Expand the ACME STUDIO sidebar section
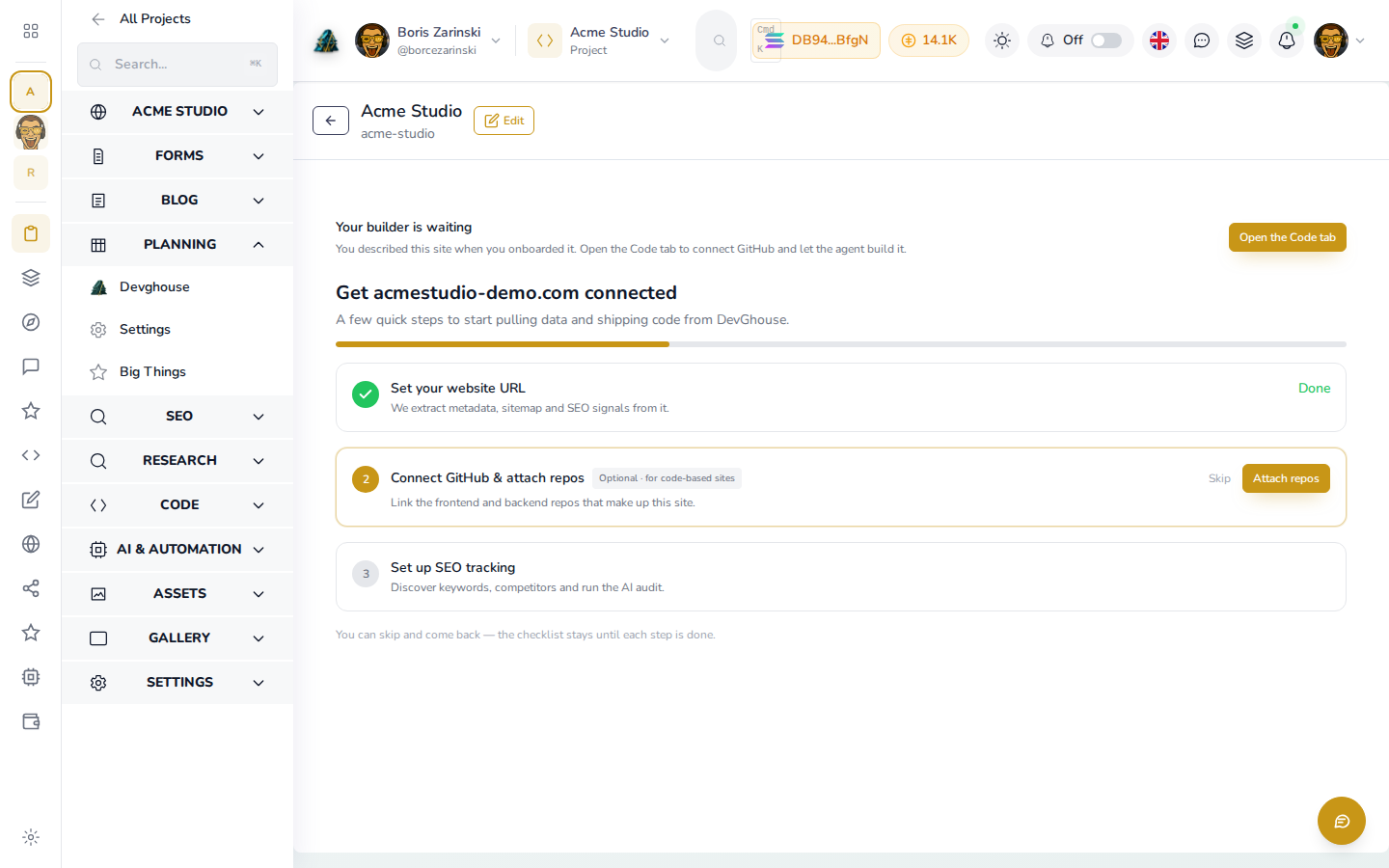Viewport: 1389px width, 868px height. click(177, 112)
